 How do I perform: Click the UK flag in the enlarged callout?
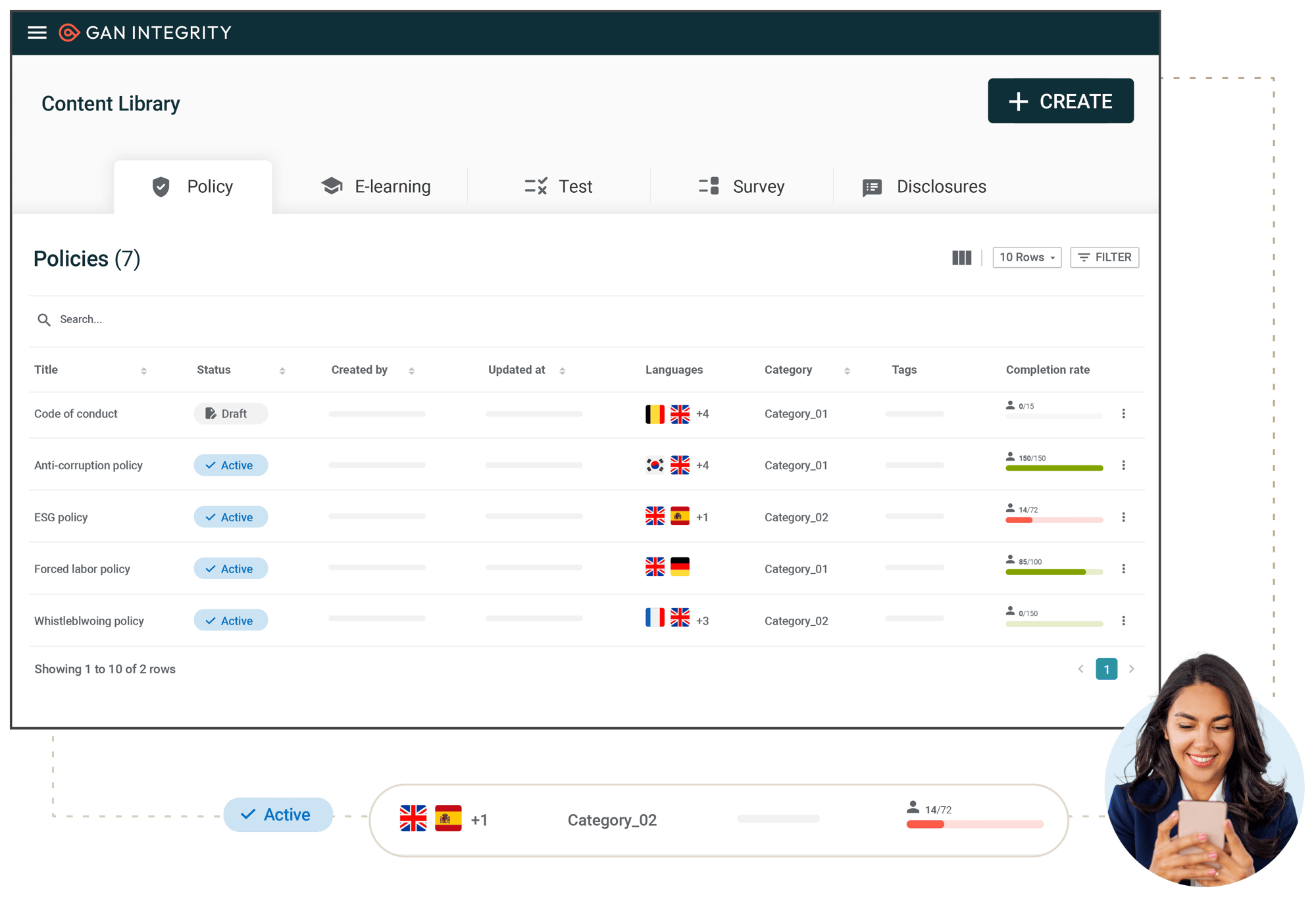click(413, 819)
